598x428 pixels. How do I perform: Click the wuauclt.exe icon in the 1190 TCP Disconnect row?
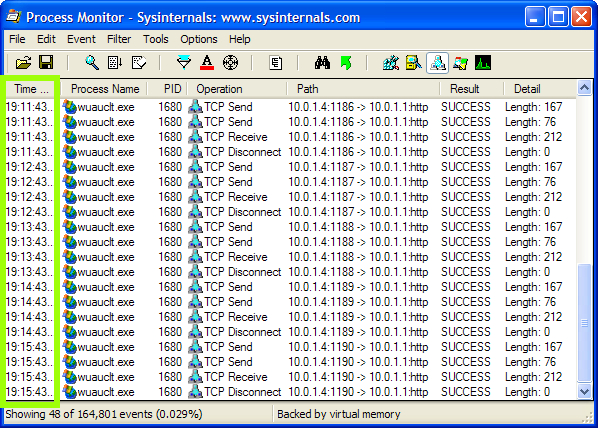pos(69,392)
